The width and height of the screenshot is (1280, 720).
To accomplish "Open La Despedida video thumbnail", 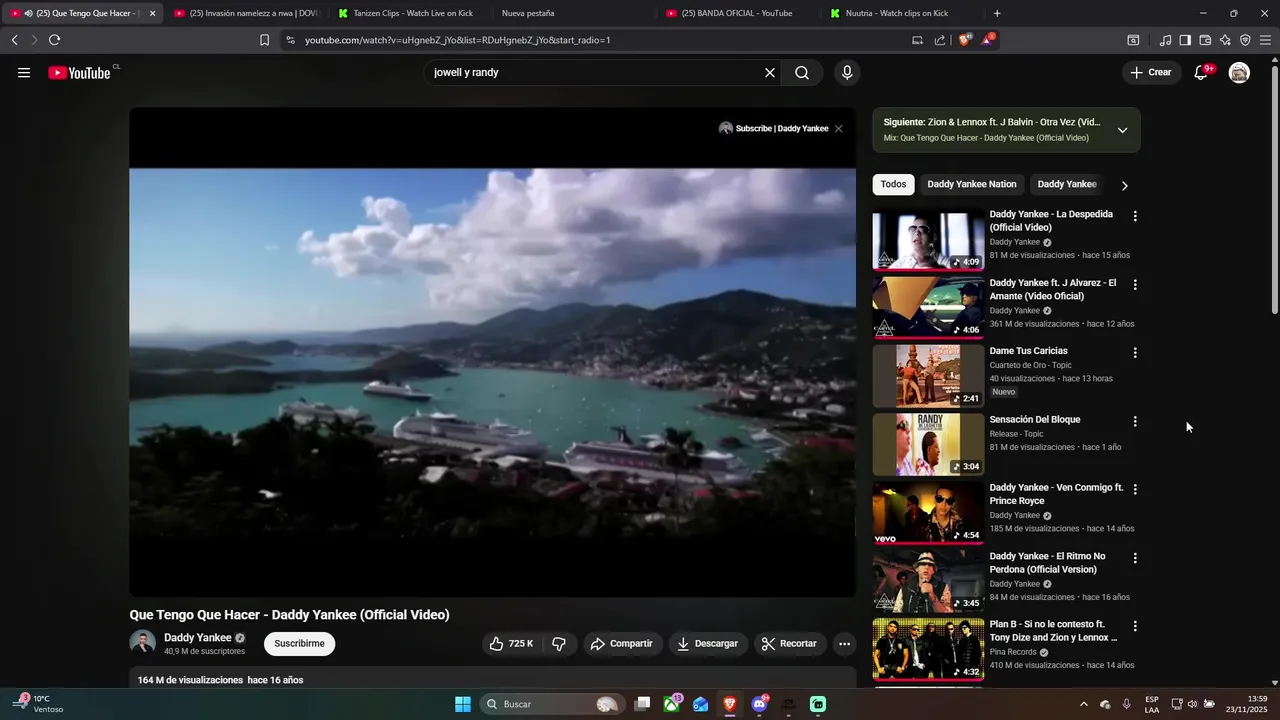I will [928, 238].
